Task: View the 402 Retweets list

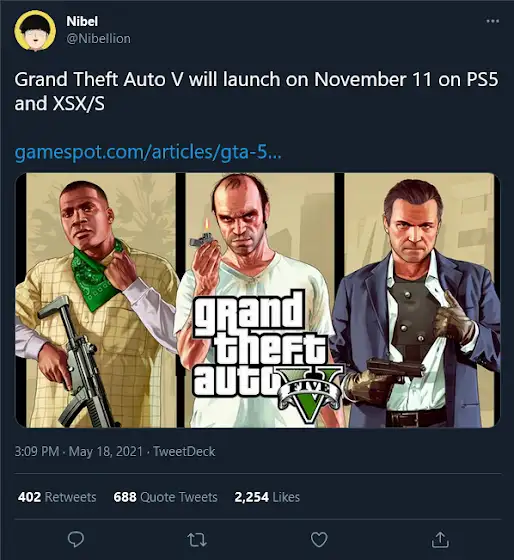Action: (57, 497)
